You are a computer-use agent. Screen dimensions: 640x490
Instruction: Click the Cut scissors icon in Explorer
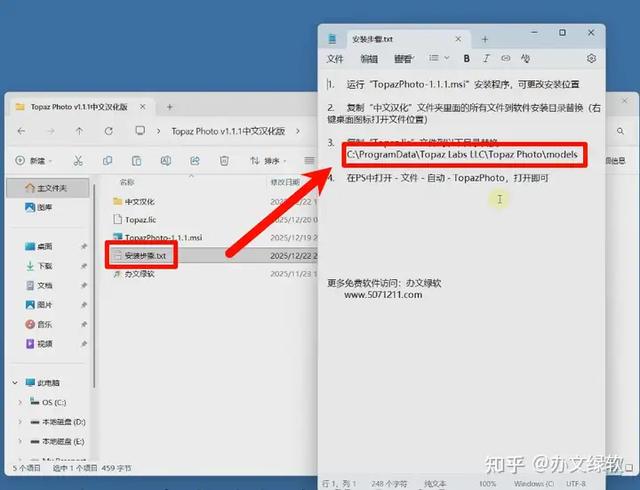[x=78, y=161]
